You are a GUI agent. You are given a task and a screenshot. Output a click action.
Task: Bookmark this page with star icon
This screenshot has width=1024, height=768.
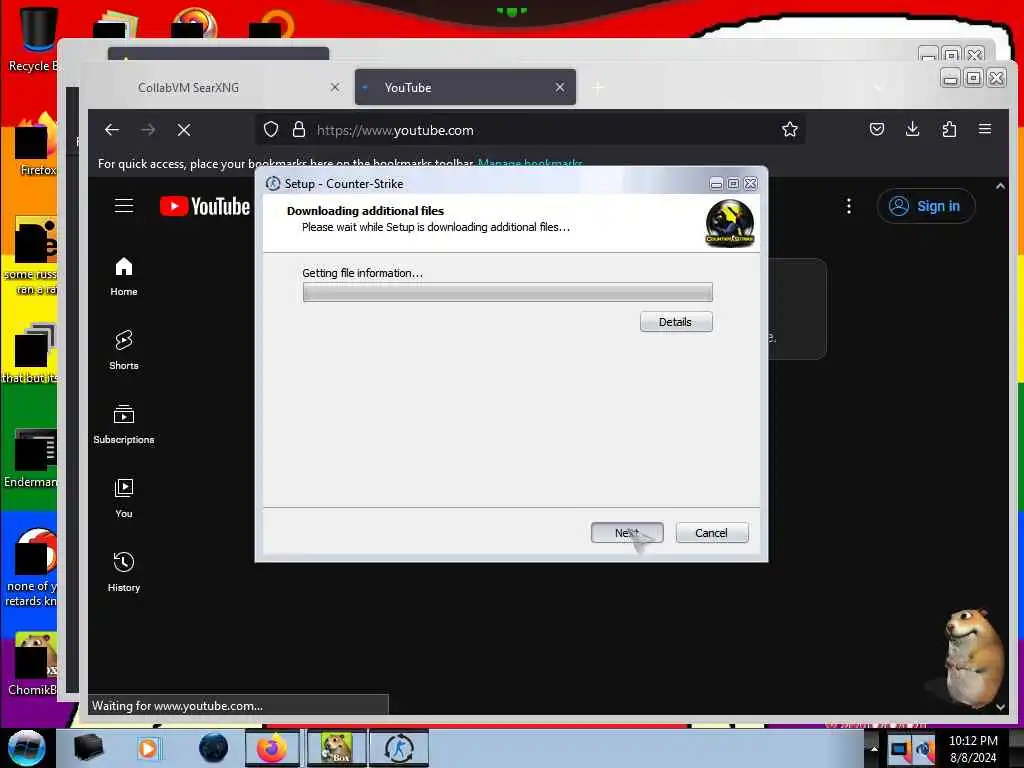coord(790,130)
